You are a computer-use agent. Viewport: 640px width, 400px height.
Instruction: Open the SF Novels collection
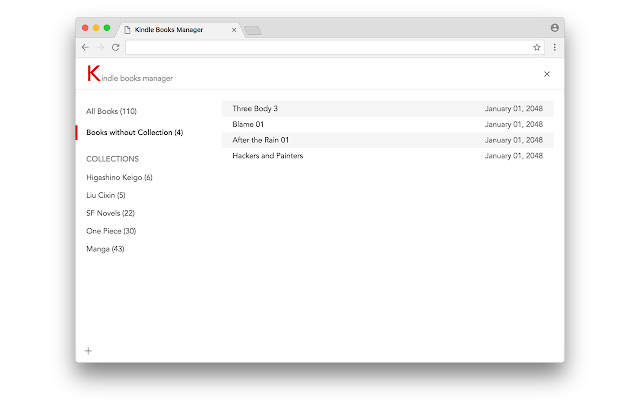click(110, 213)
